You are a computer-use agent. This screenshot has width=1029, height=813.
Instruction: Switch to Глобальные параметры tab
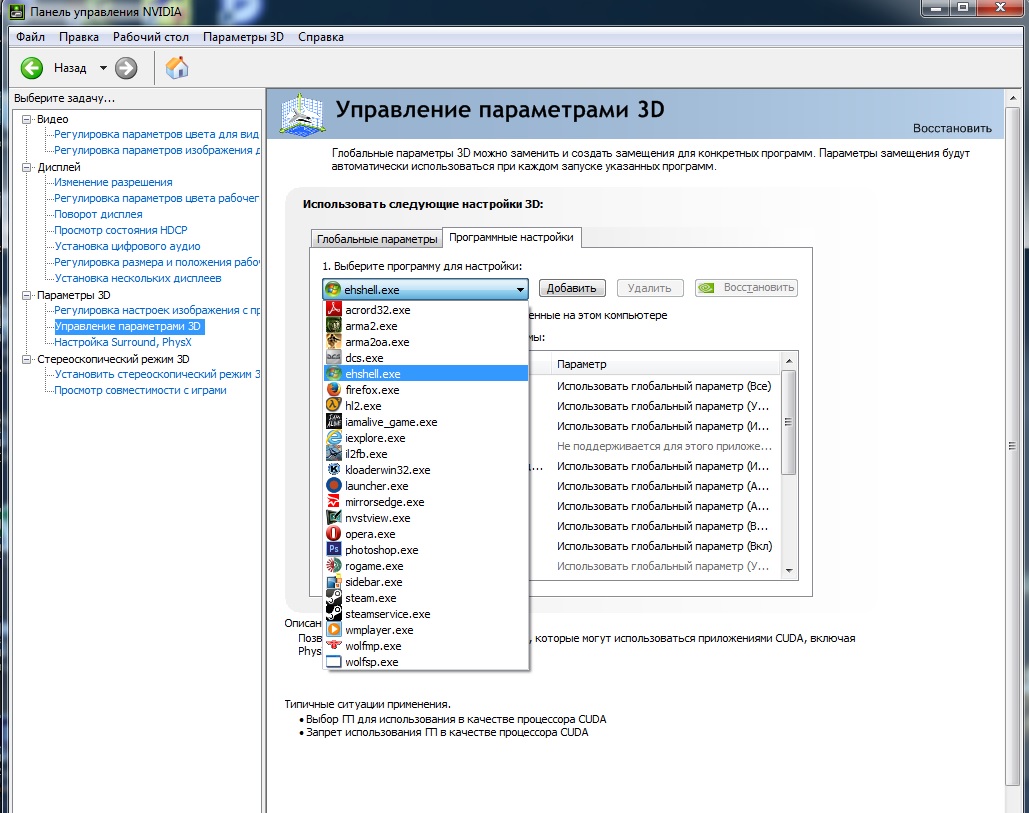click(377, 239)
